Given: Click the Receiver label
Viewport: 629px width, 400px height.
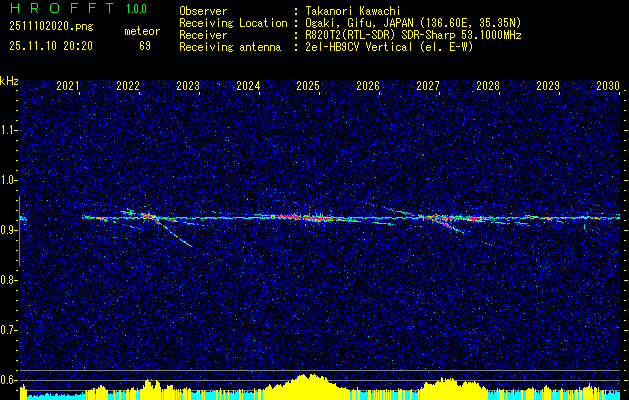Looking at the screenshot, I should (203, 35).
